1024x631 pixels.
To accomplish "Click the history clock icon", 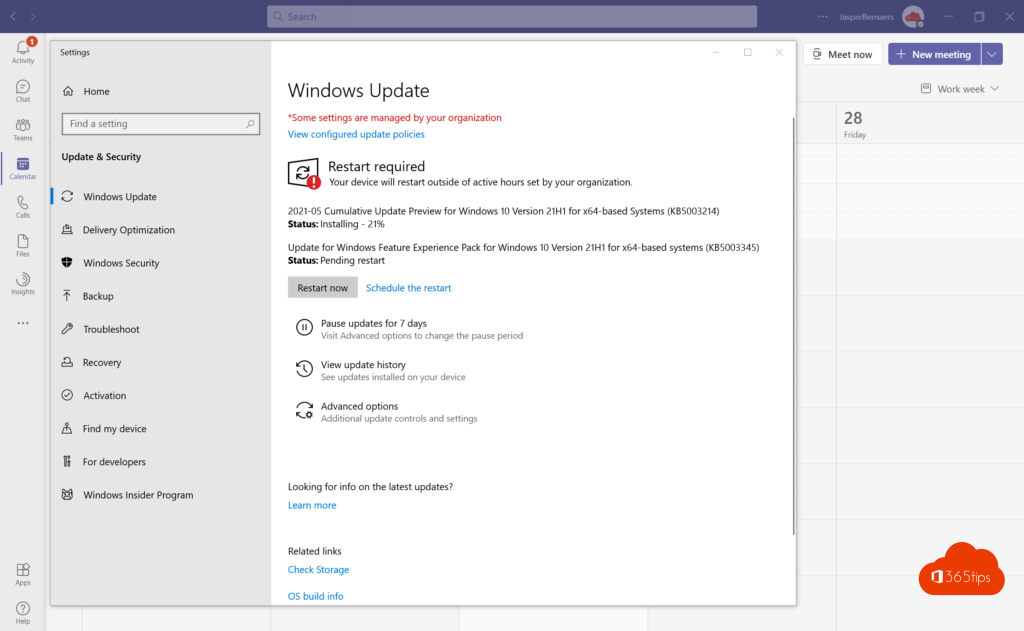I will (x=304, y=368).
